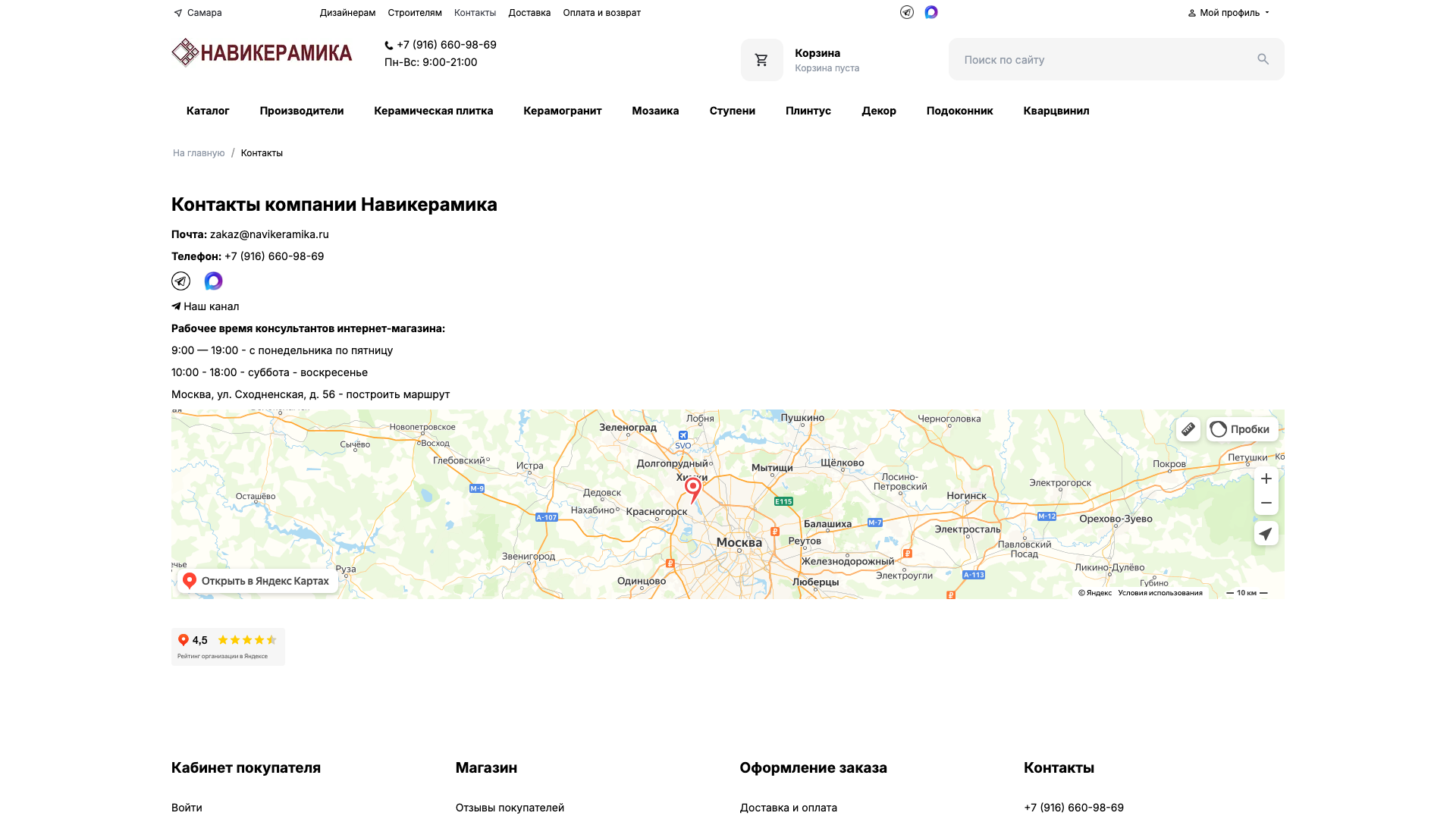Click the header phone number
The height and width of the screenshot is (819, 1456).
(447, 45)
